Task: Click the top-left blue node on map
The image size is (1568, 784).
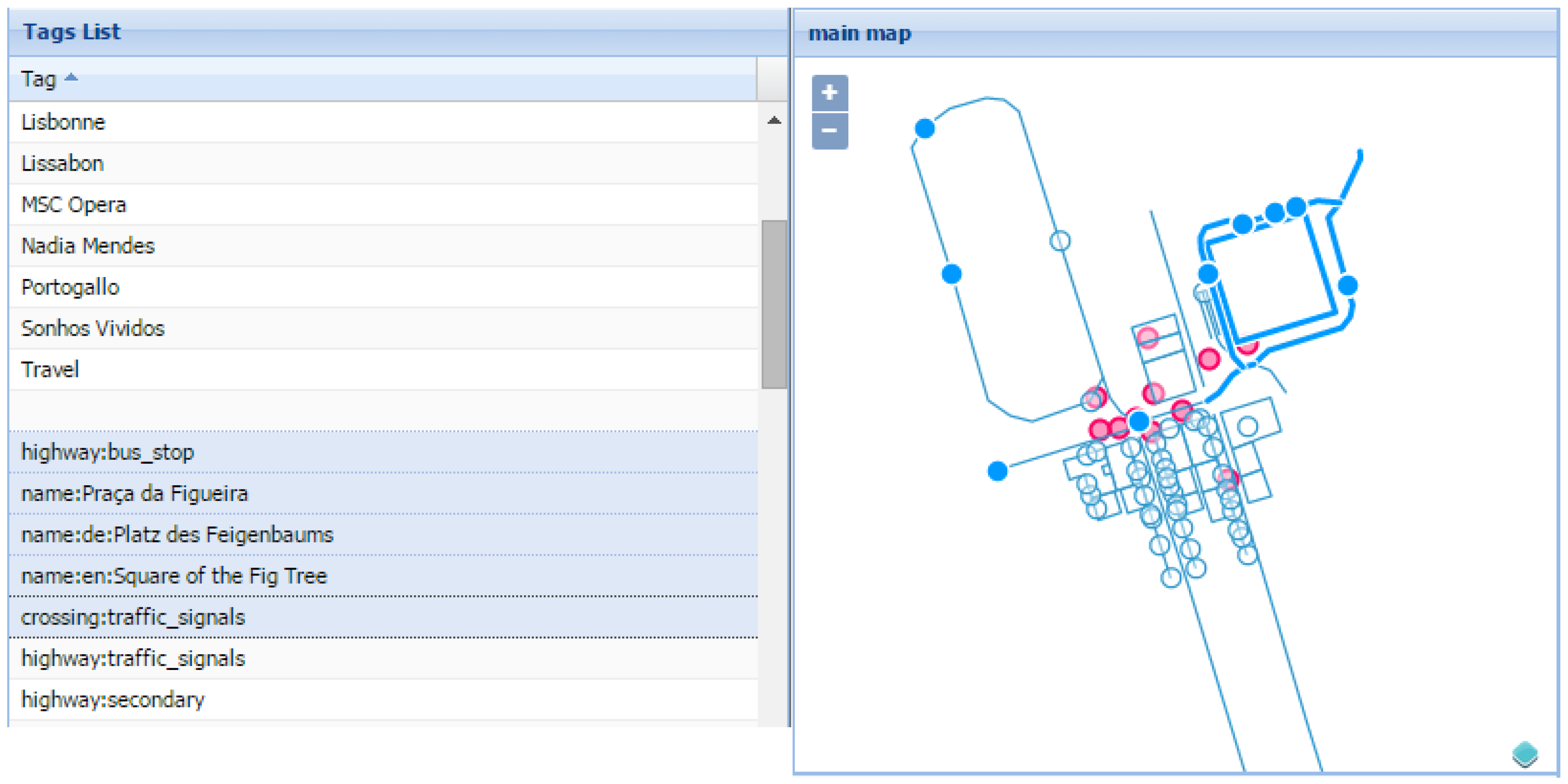Action: [x=925, y=128]
